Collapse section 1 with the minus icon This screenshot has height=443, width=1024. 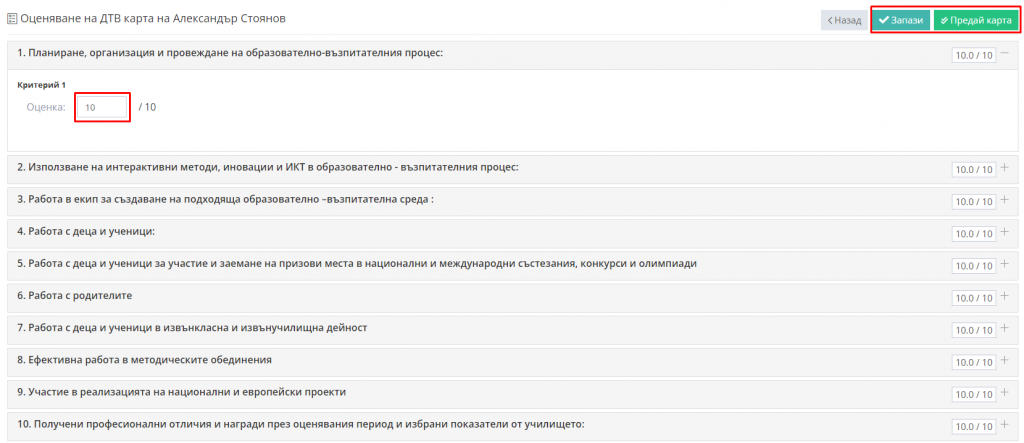pos(1005,54)
